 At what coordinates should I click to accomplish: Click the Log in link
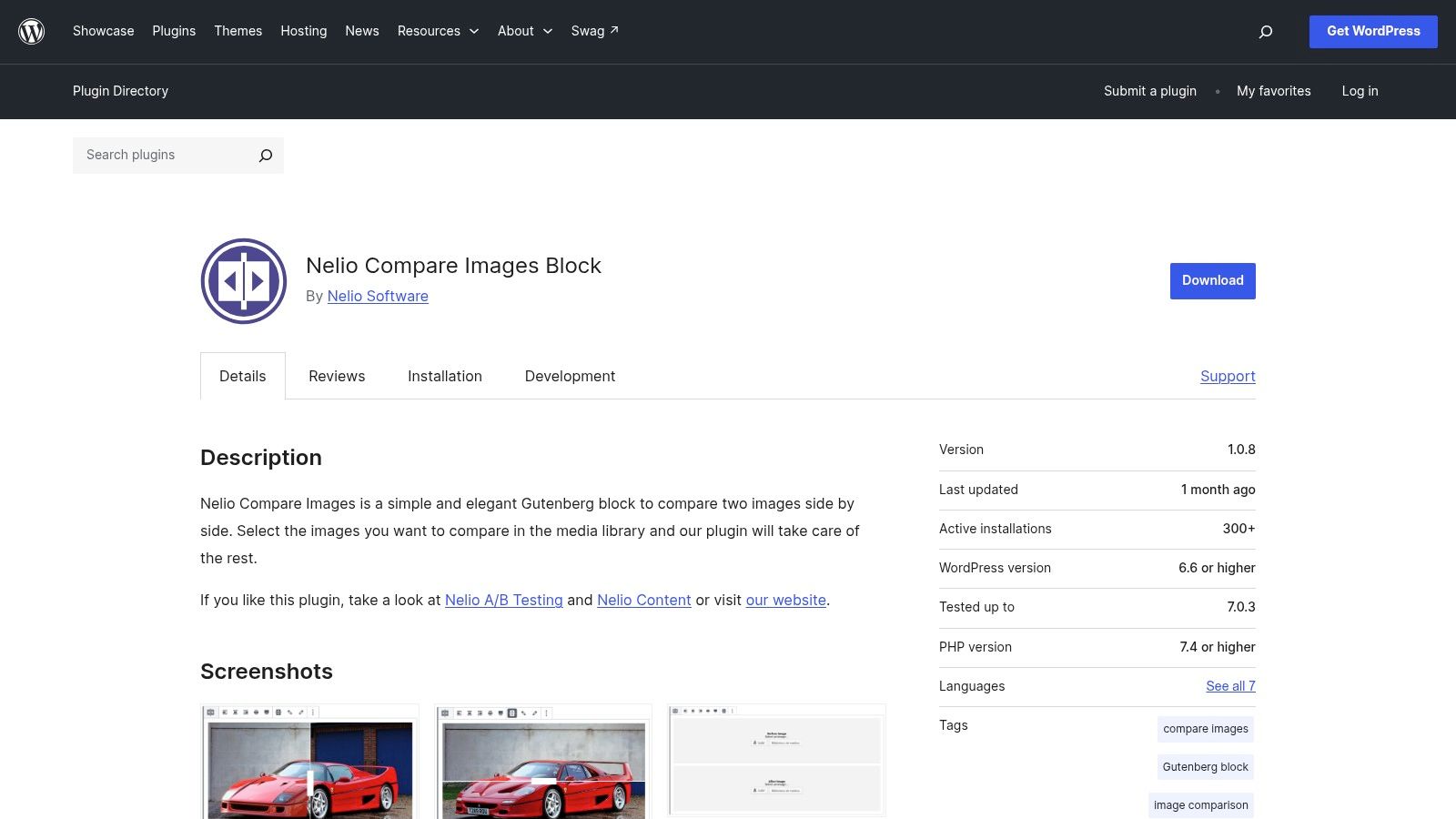click(1360, 91)
